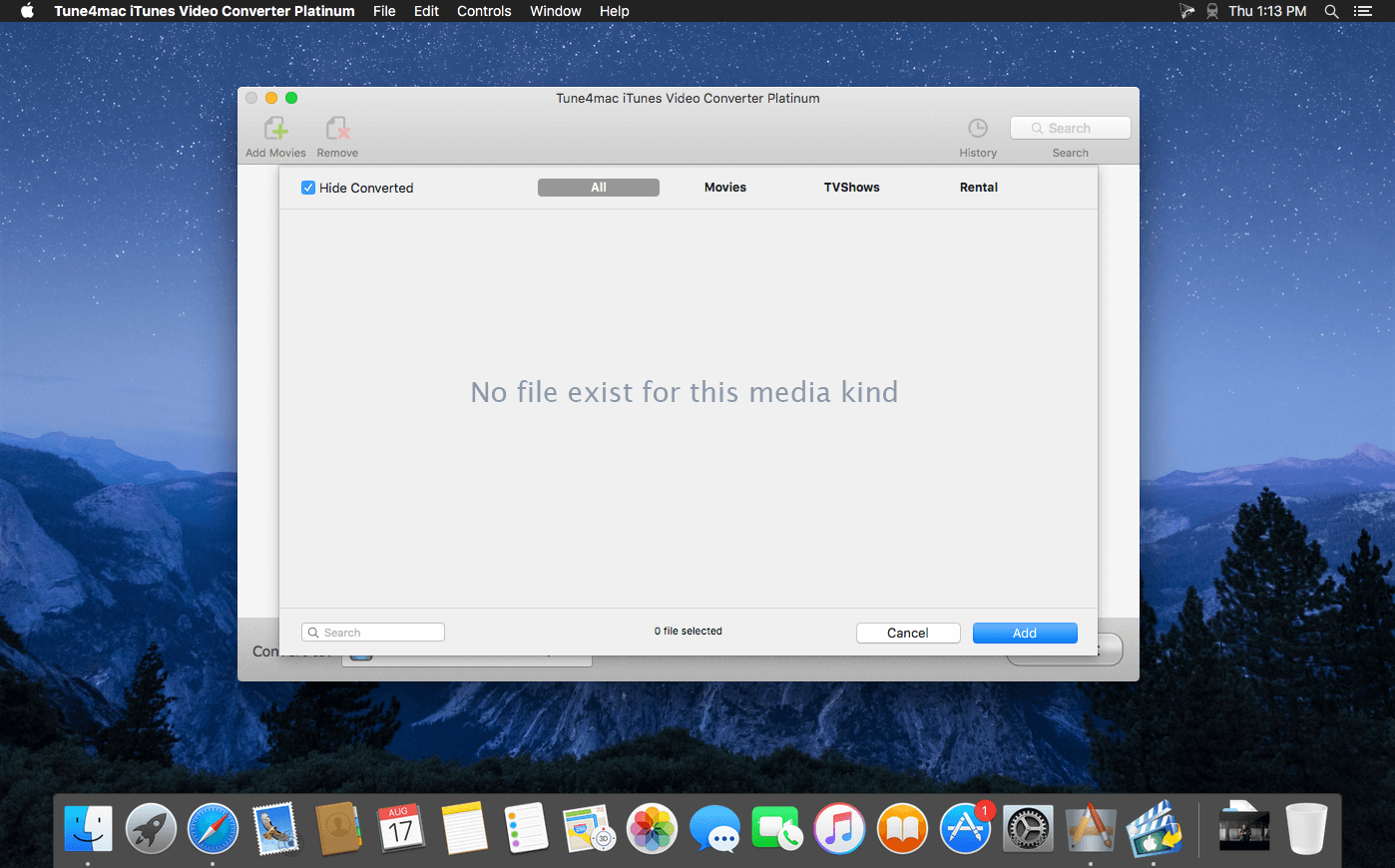The width and height of the screenshot is (1395, 868).
Task: Open the History clock icon
Action: pyautogui.click(x=978, y=128)
